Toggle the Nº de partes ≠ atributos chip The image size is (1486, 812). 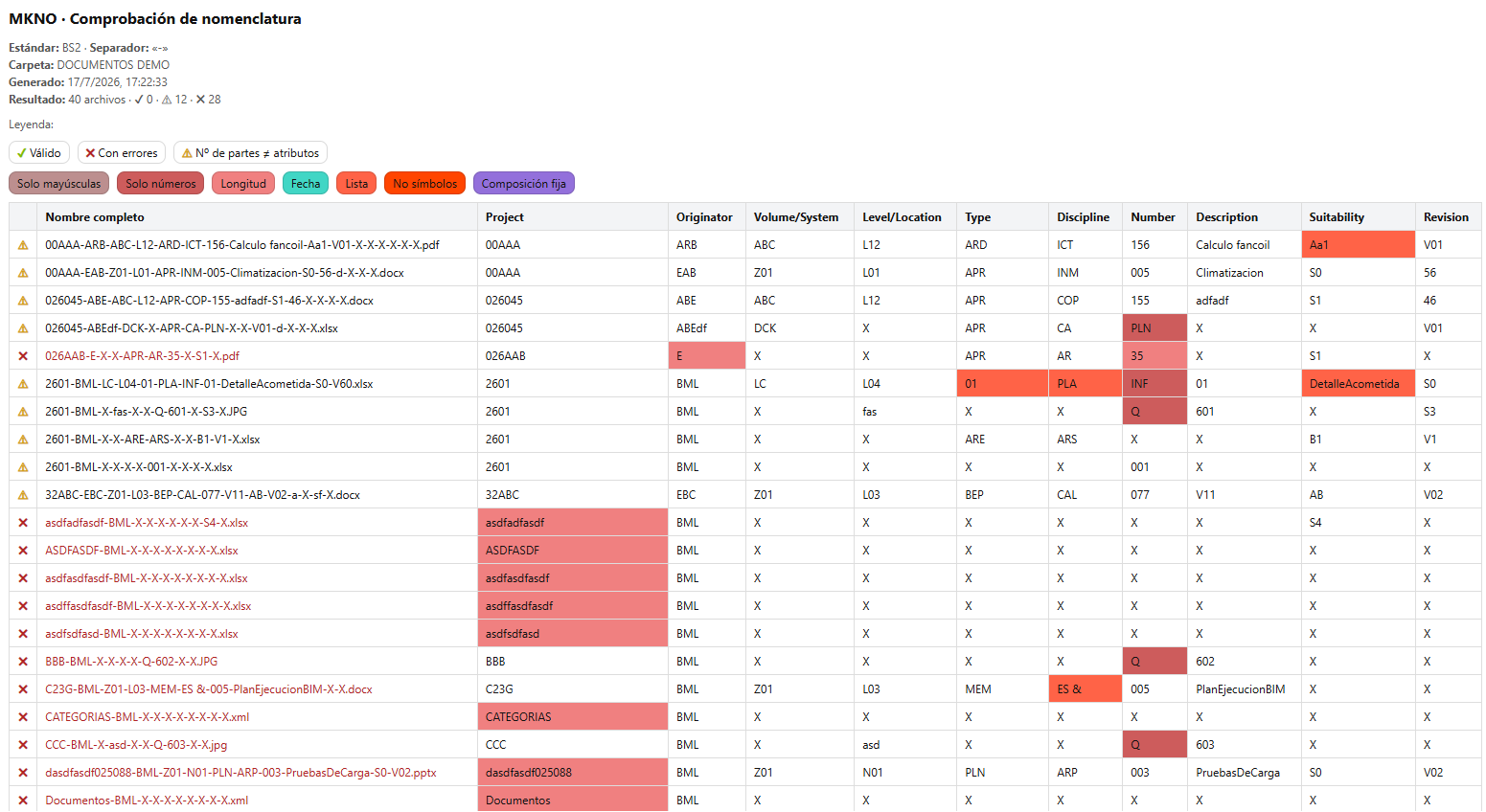coord(250,153)
